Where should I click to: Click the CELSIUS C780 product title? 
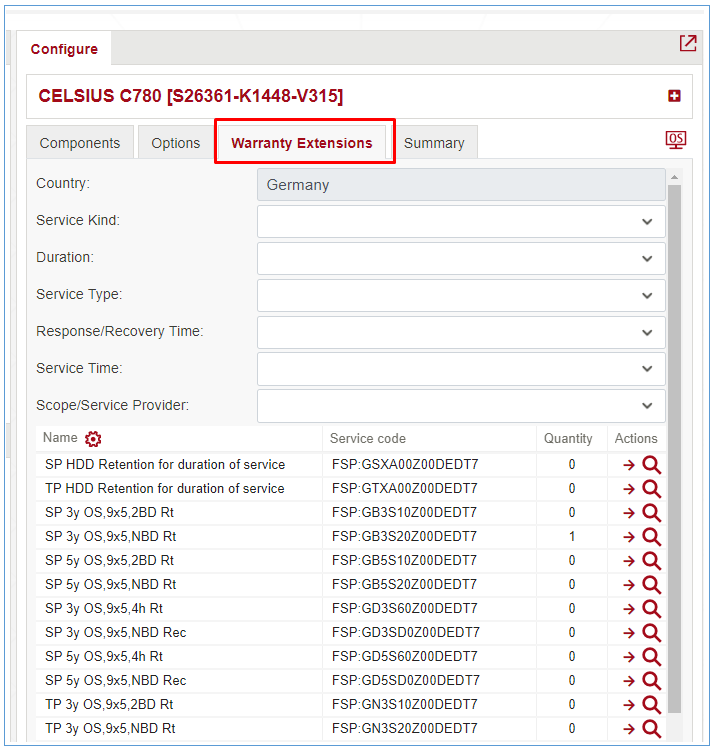(x=191, y=96)
